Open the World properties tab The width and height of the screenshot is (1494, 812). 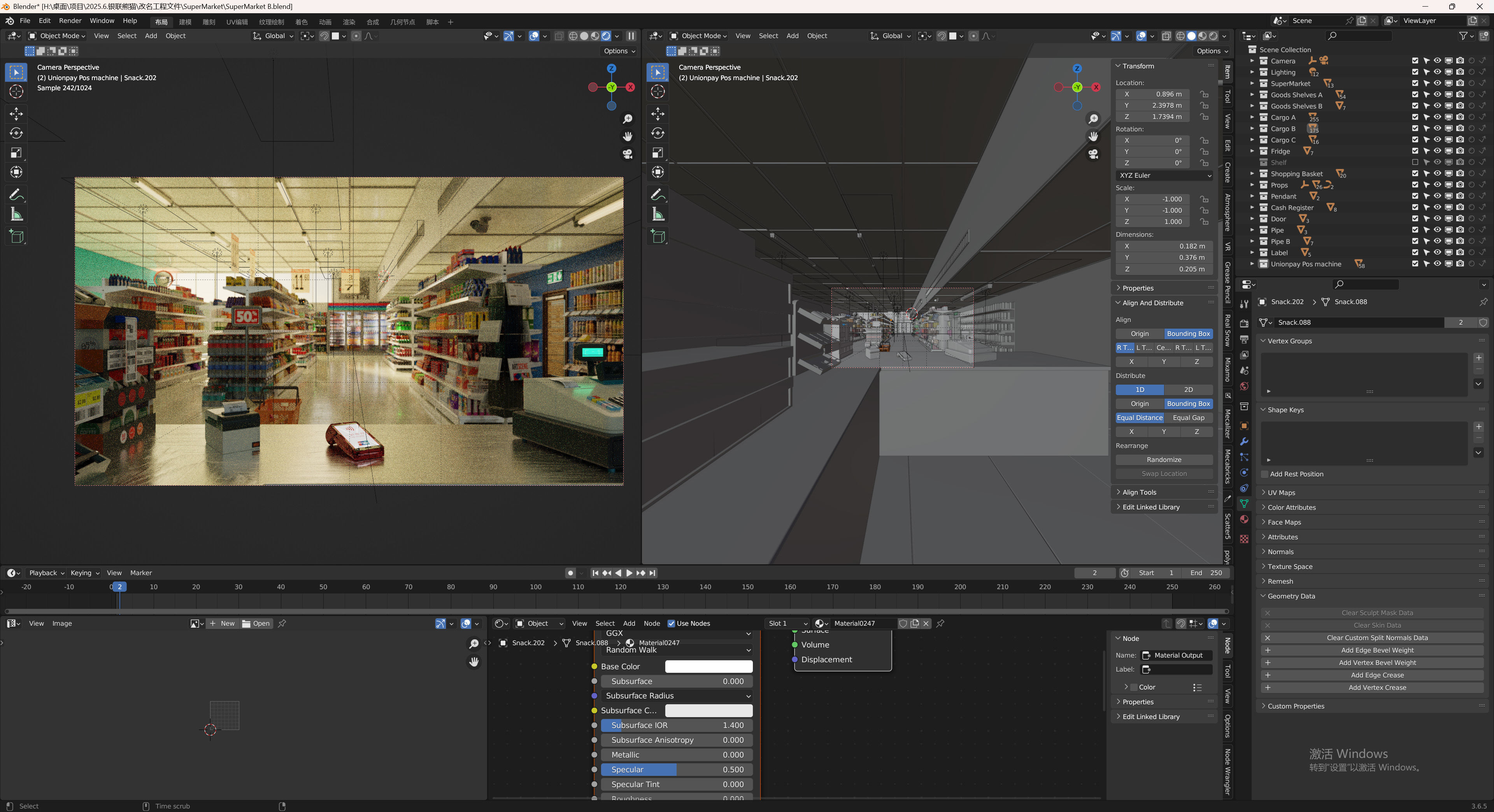pos(1244,387)
